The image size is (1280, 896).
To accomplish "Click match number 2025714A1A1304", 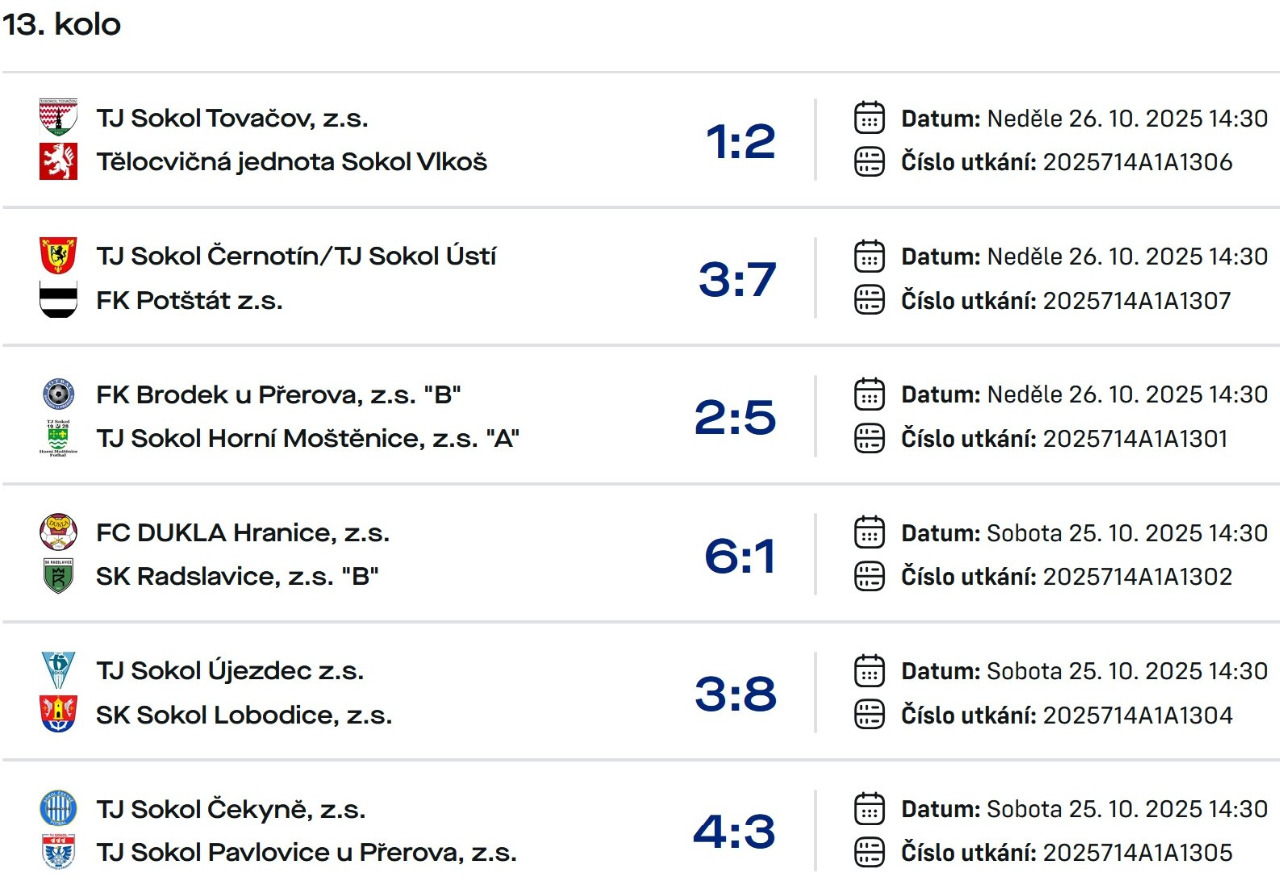I will [1137, 715].
